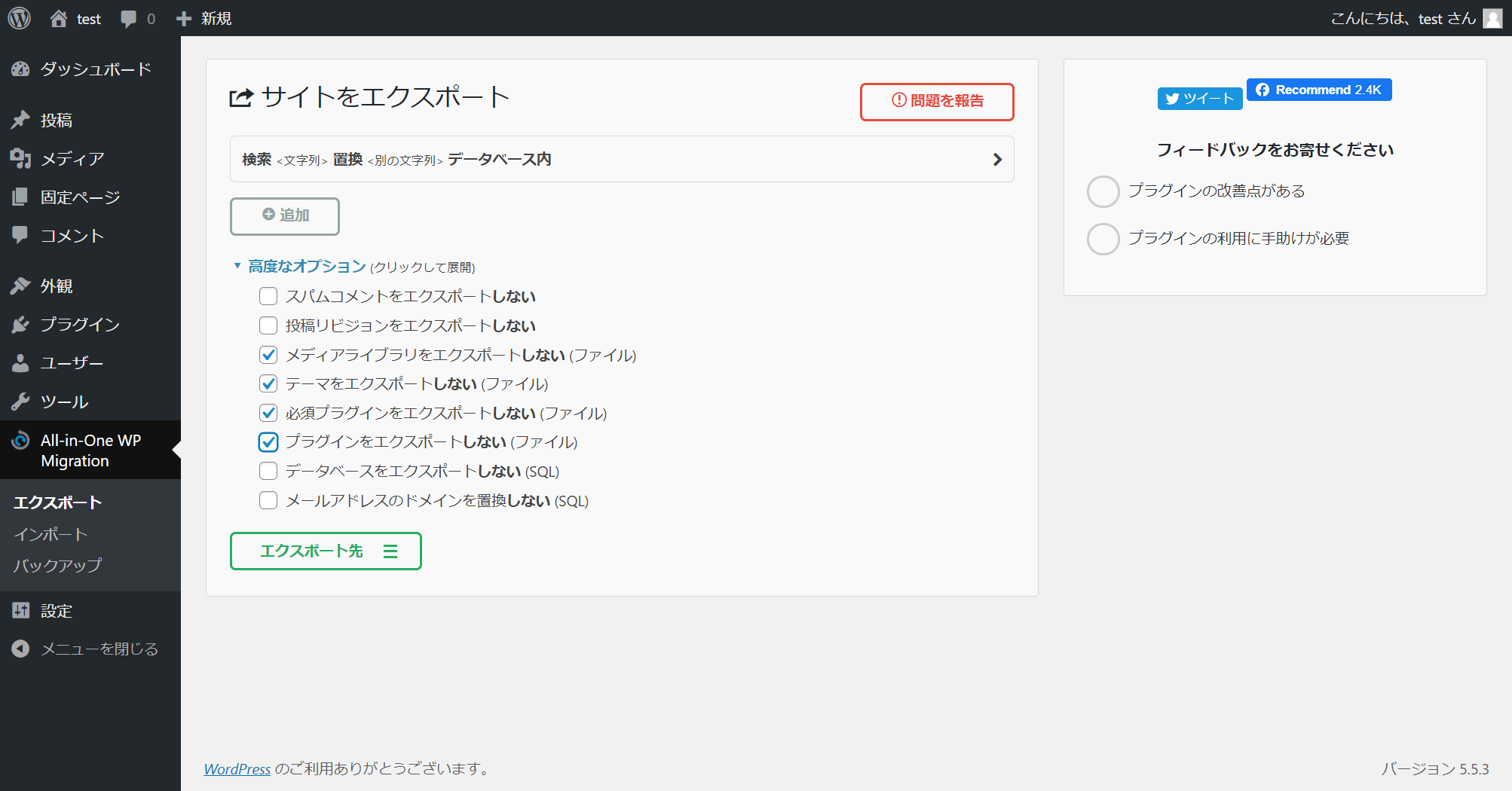1512x791 pixels.
Task: Uncheck 必須プラグインをエクスポートしない checkbox
Action: coord(268,413)
